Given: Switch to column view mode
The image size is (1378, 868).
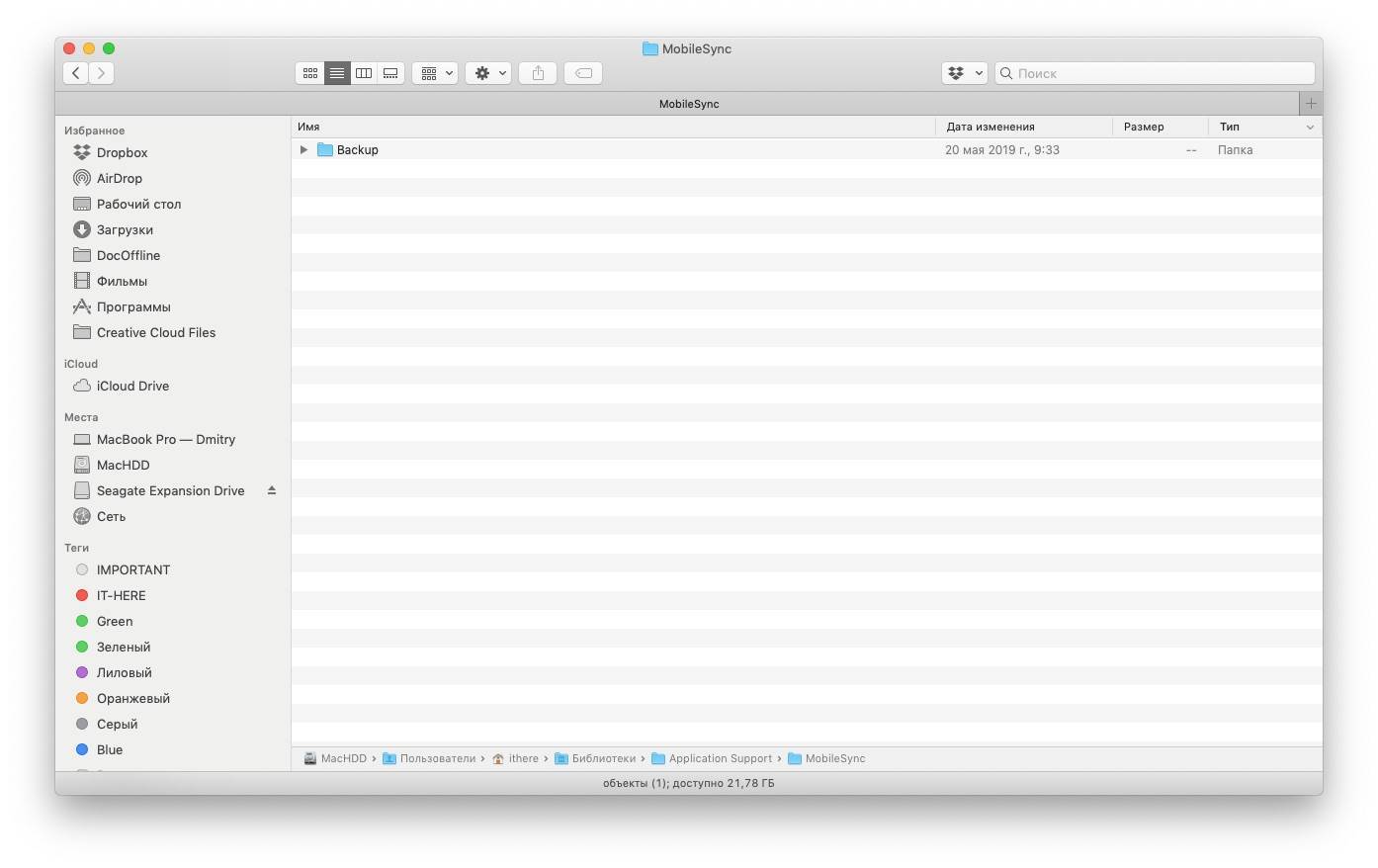Looking at the screenshot, I should click(364, 73).
